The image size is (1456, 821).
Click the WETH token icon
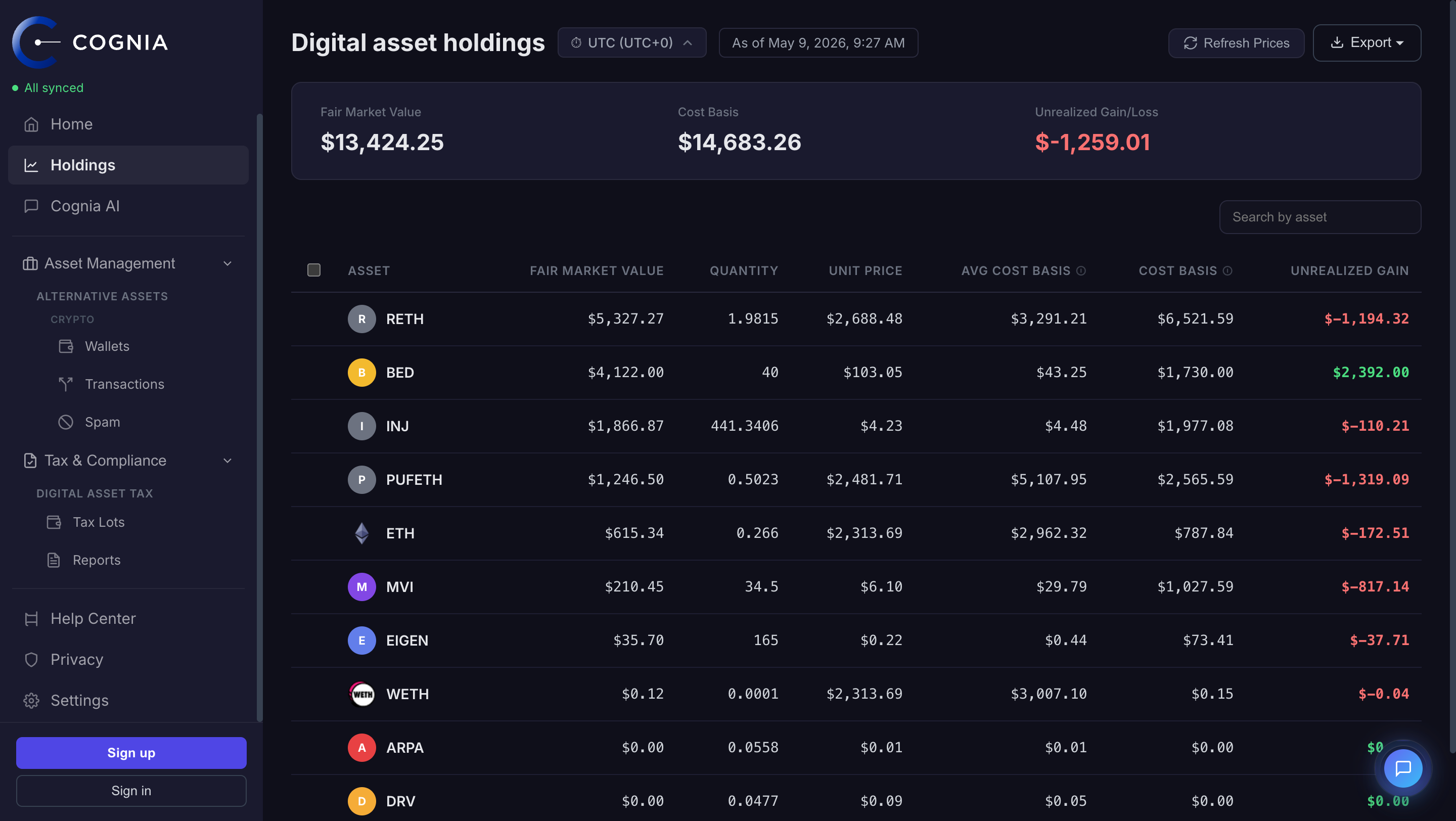pos(362,694)
